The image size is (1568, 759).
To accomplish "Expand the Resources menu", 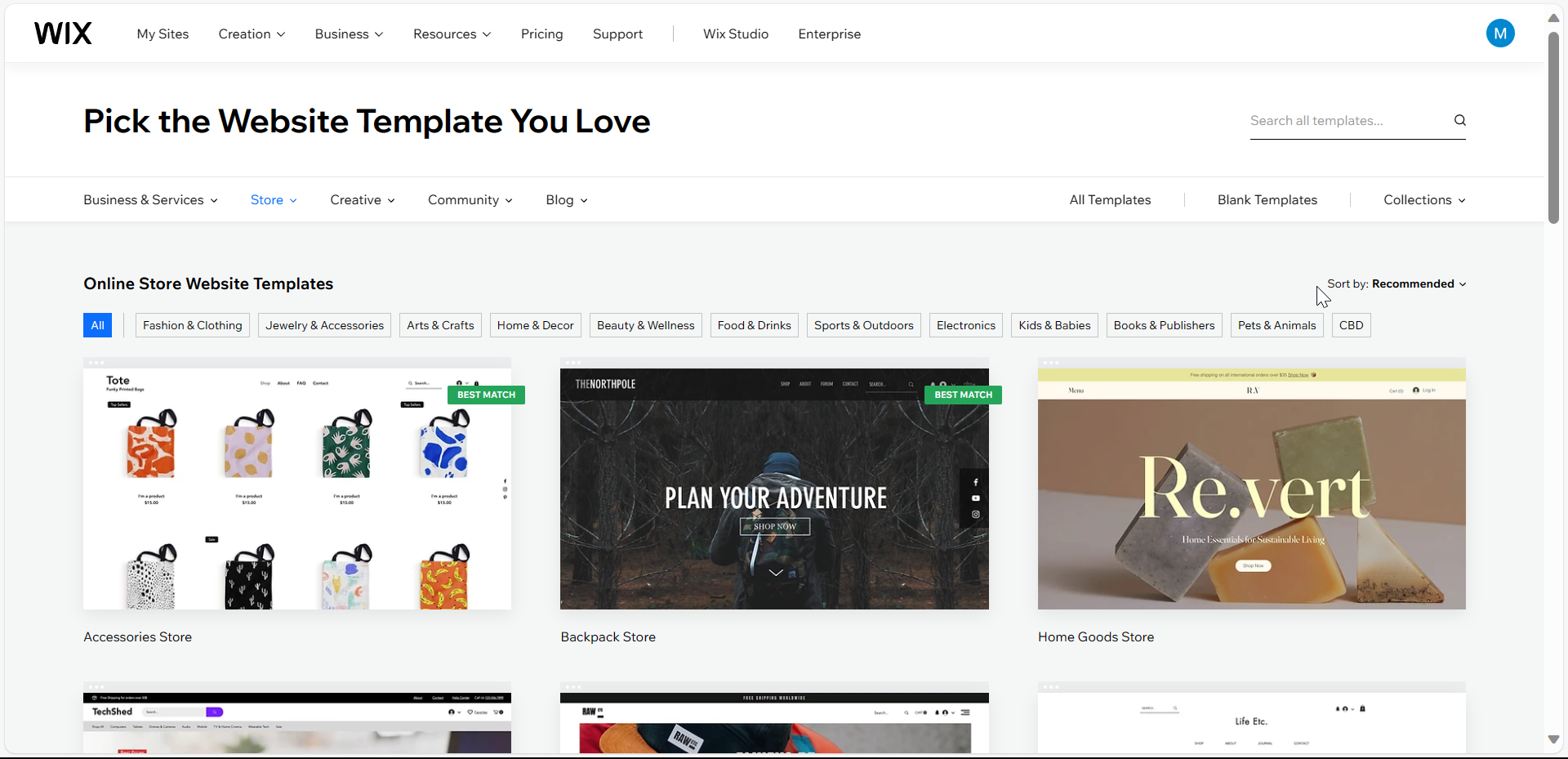I will coord(452,33).
